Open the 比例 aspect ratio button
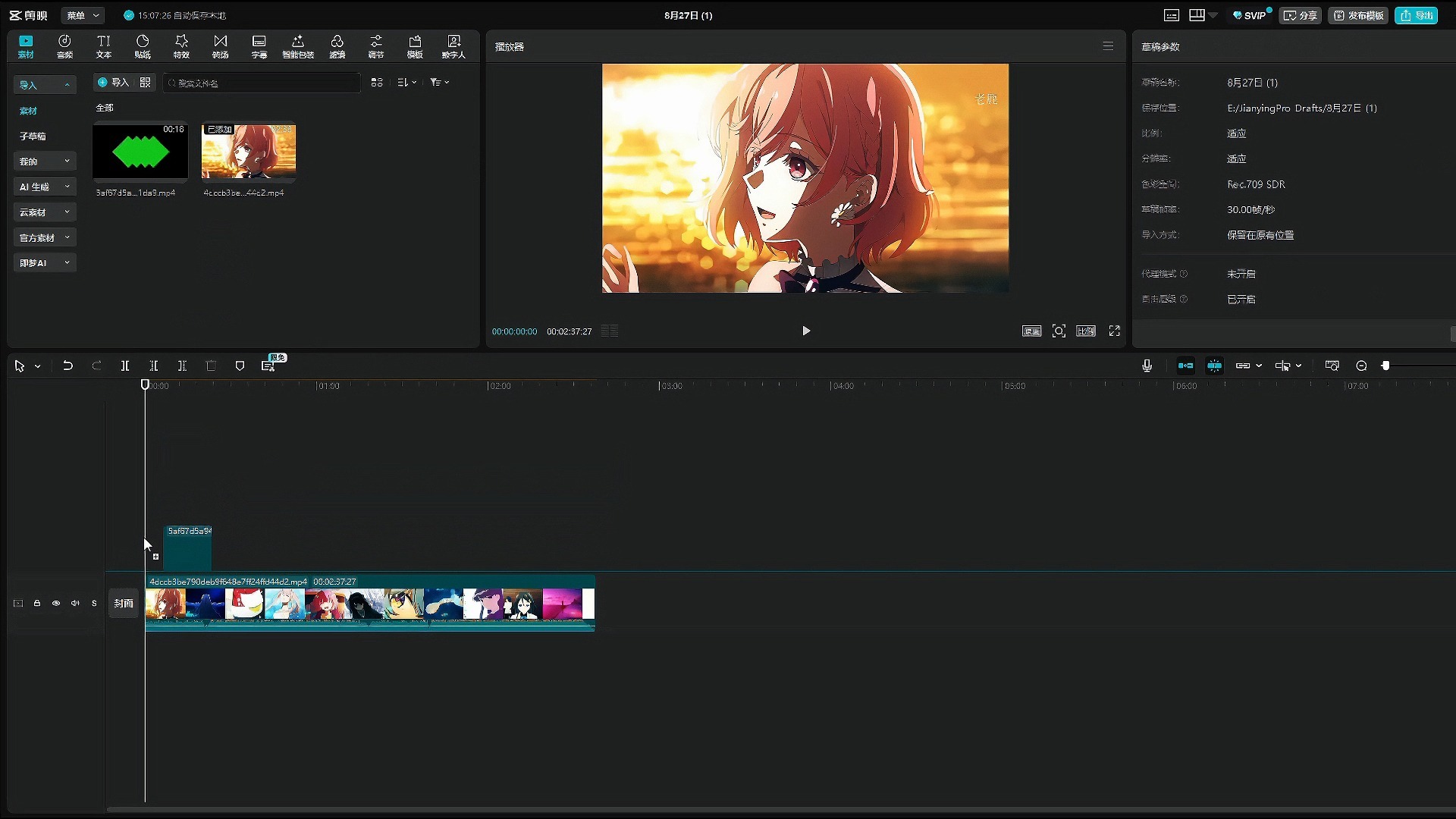 coord(1086,331)
